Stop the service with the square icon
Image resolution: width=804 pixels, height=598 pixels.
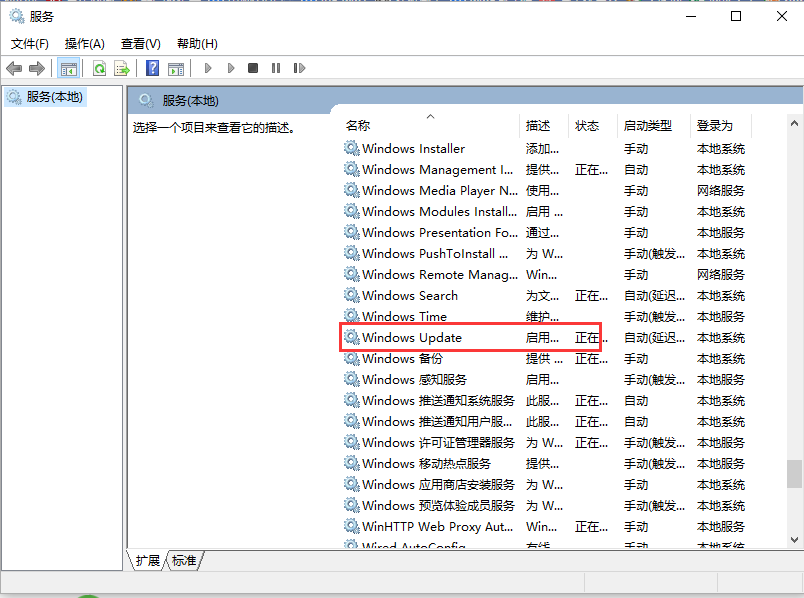tap(253, 68)
